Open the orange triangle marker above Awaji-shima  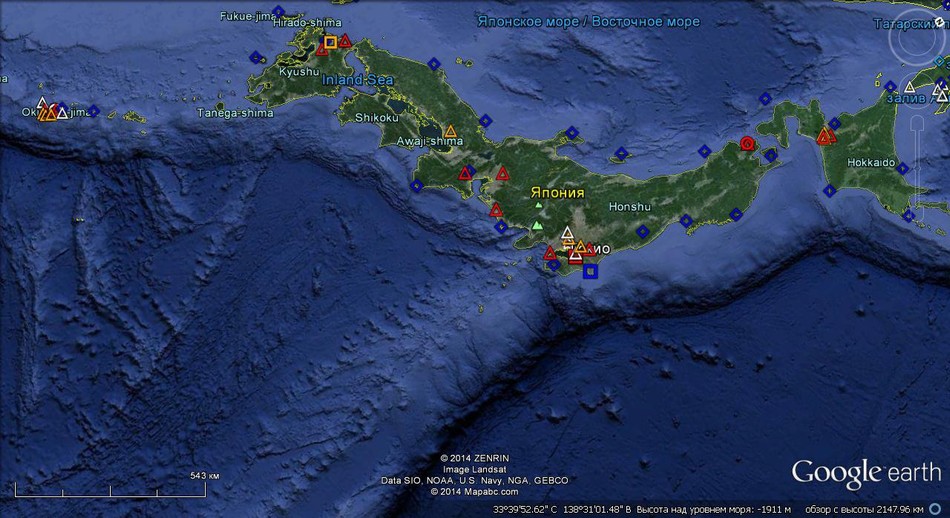click(x=450, y=131)
